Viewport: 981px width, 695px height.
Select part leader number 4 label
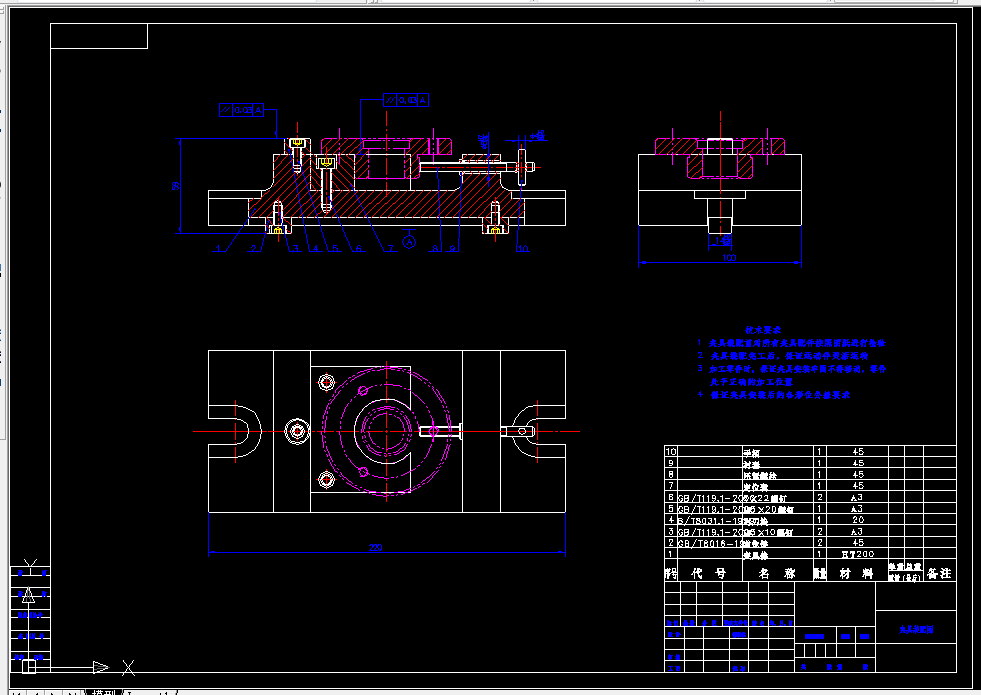coord(316,248)
